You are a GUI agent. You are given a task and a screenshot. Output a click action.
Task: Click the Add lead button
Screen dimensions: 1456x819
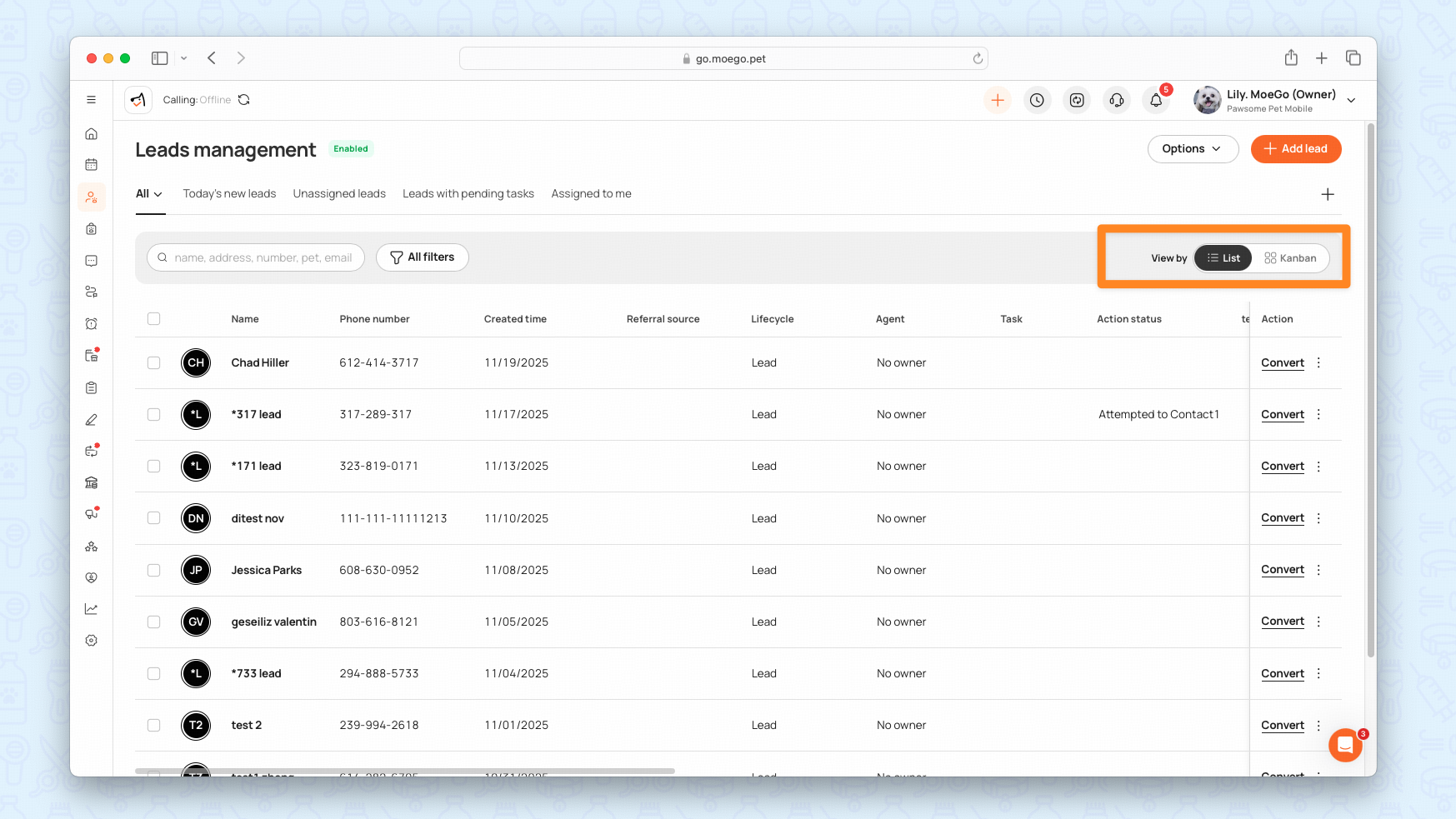(1295, 149)
